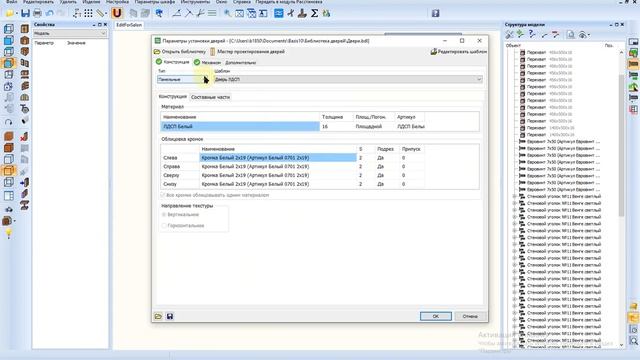
Task: Click the floppy save icon at dialog bottom
Action: [170, 316]
